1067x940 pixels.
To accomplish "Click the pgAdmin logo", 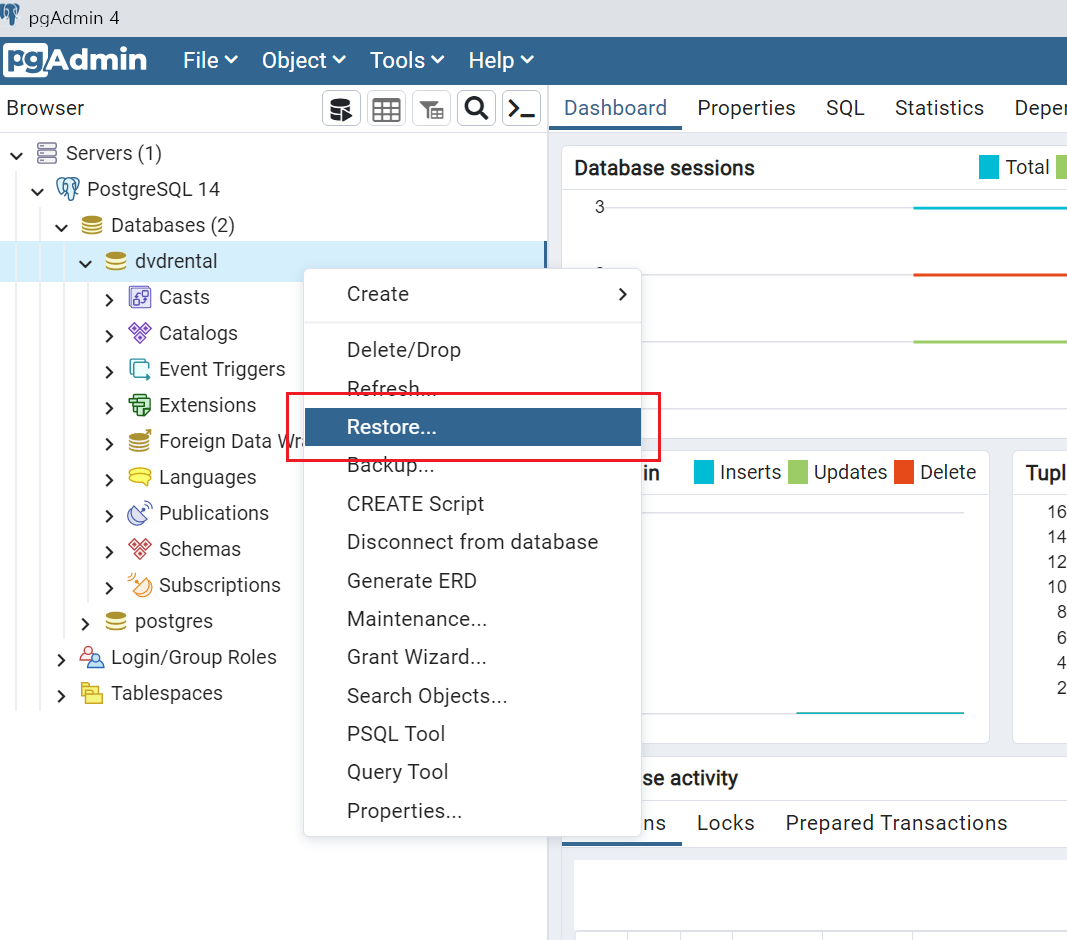I will [75, 60].
